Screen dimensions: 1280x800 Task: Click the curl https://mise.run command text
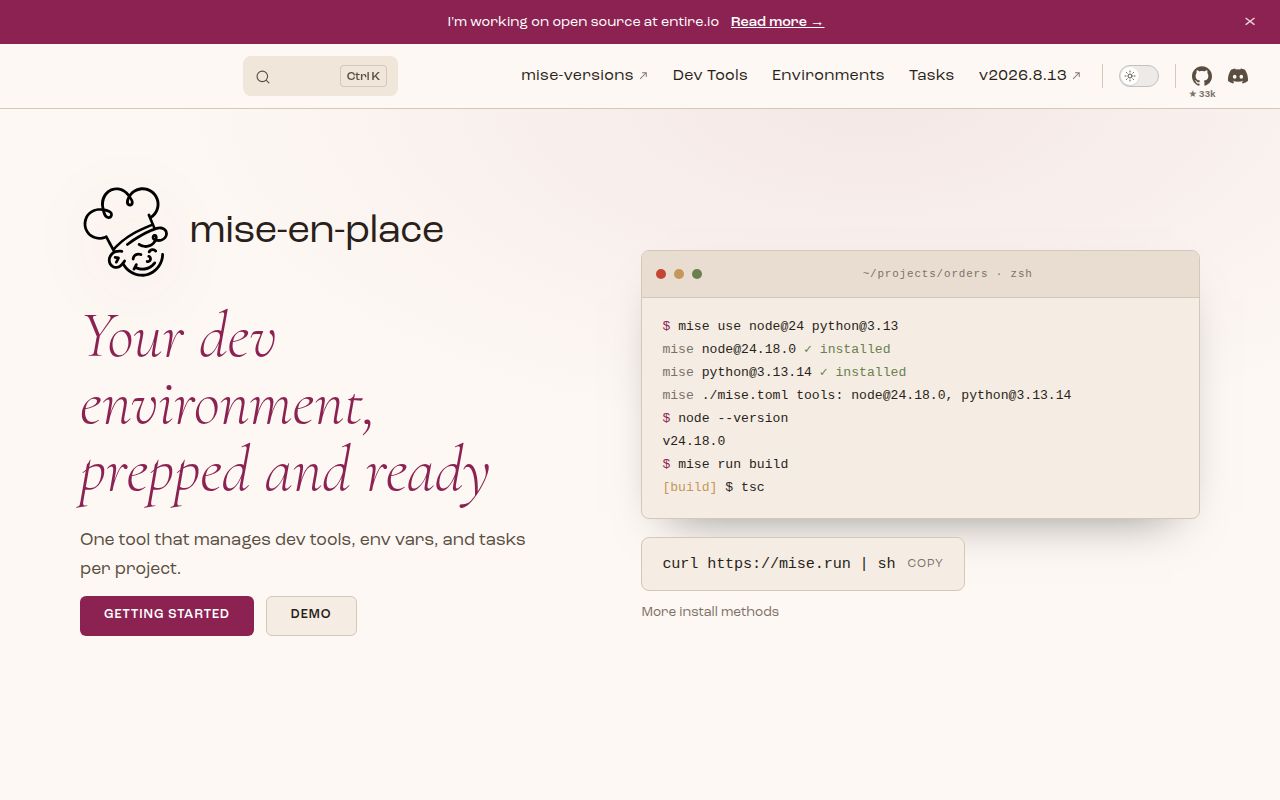[x=779, y=563]
